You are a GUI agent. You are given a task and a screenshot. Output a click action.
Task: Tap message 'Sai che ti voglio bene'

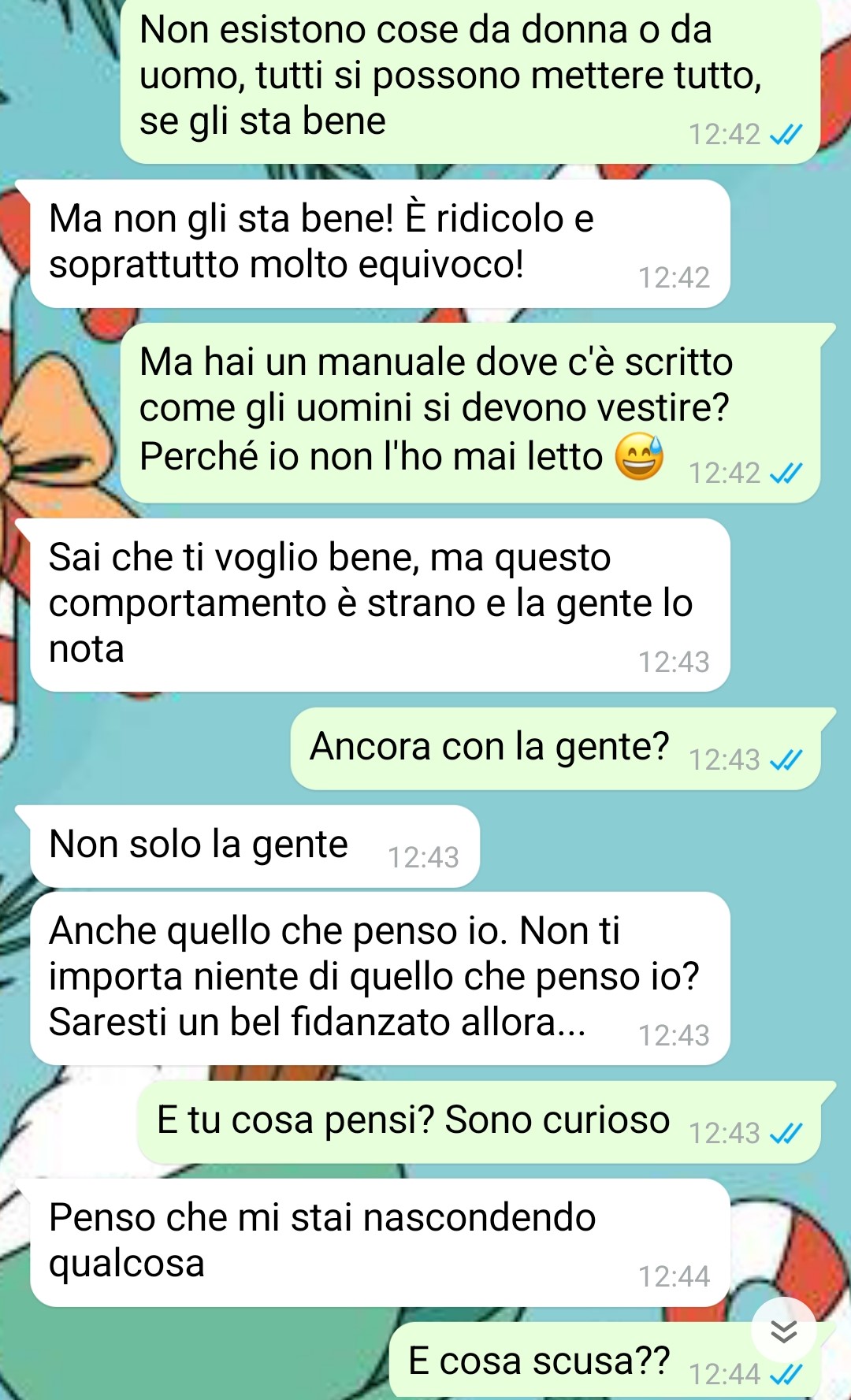(380, 605)
